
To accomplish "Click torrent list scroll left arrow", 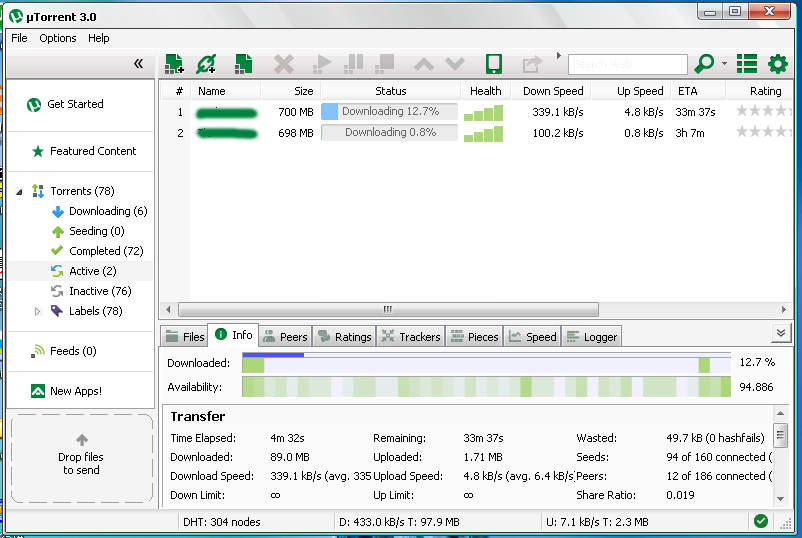I will [168, 309].
